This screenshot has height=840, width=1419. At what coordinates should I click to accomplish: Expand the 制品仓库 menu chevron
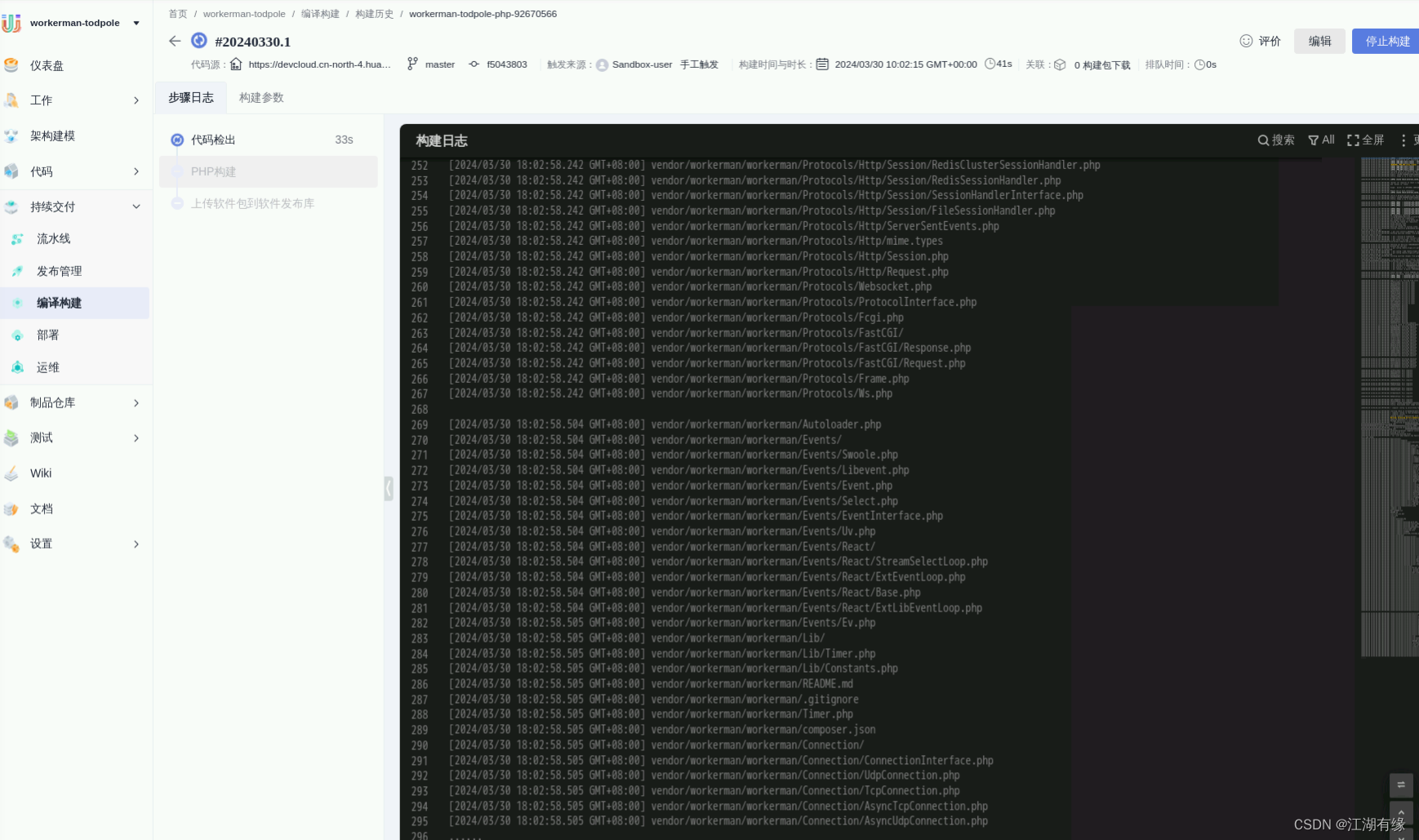(x=136, y=402)
